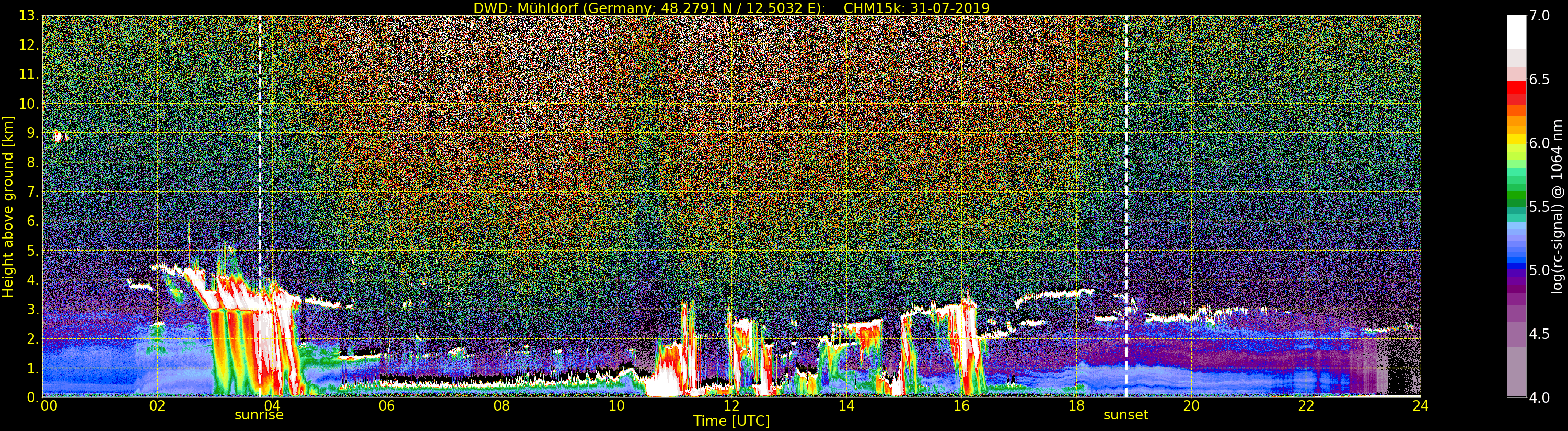Click the '12' time axis tick label

point(731,405)
